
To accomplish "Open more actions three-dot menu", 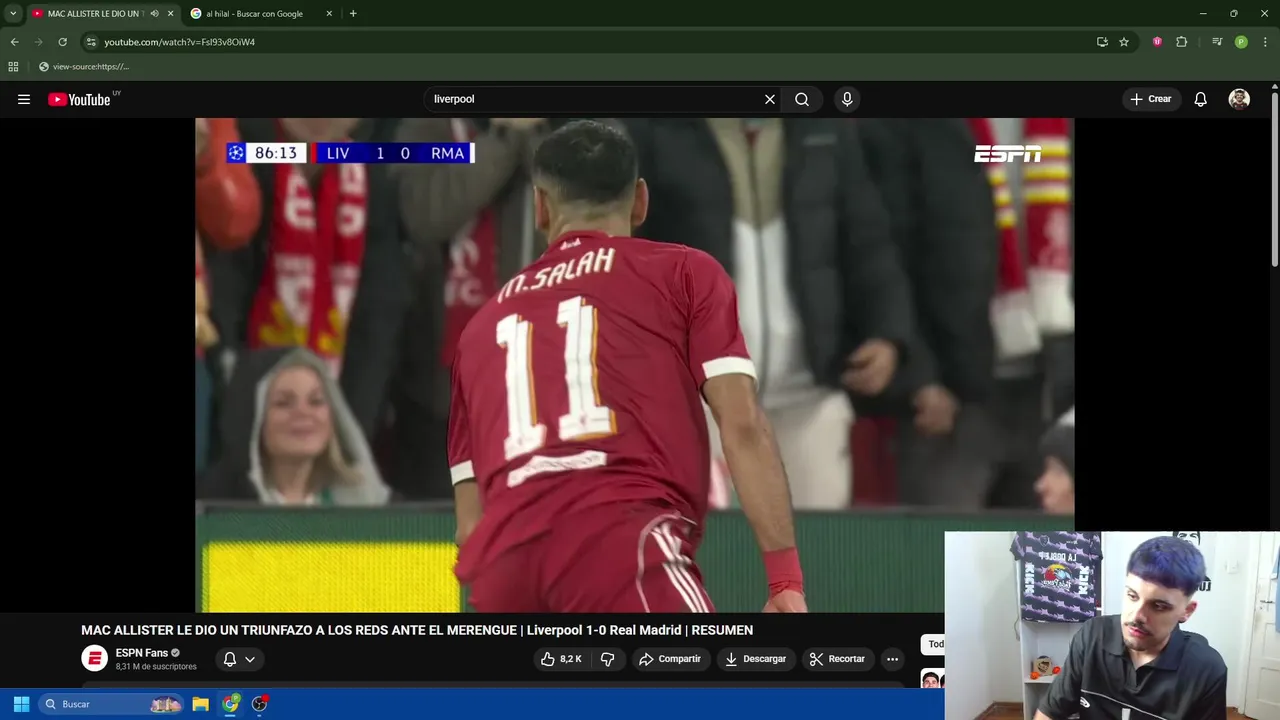I will (892, 659).
